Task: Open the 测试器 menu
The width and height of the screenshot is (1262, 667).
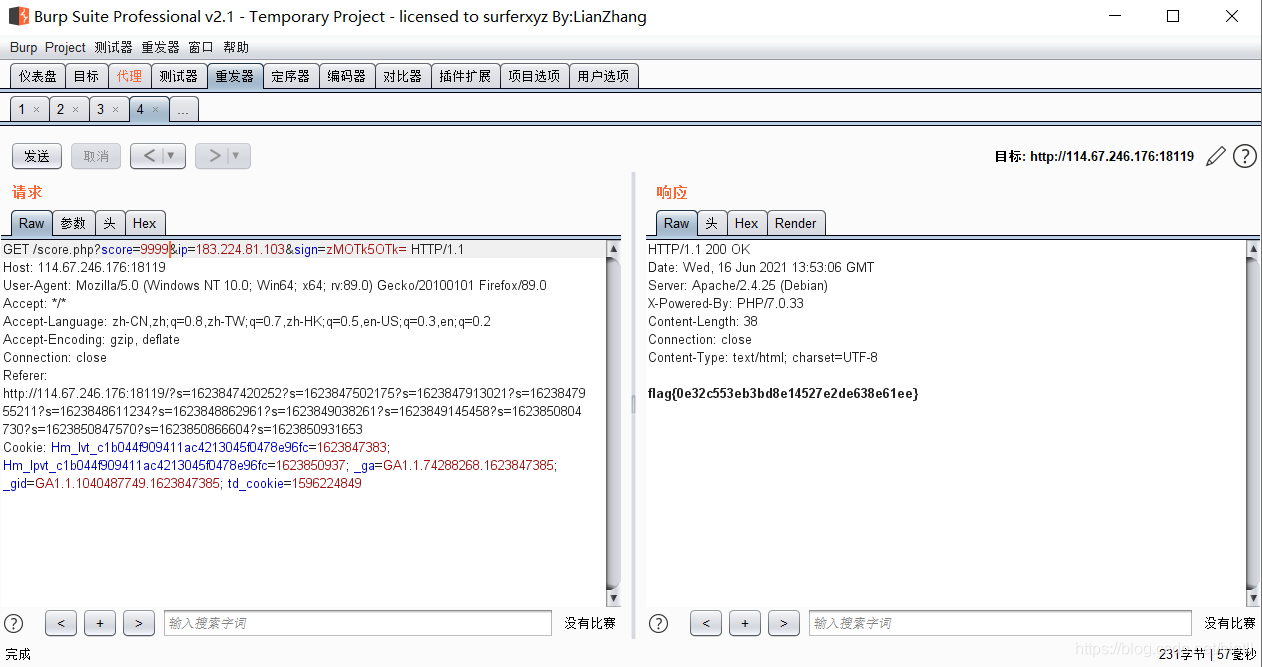Action: pyautogui.click(x=114, y=47)
